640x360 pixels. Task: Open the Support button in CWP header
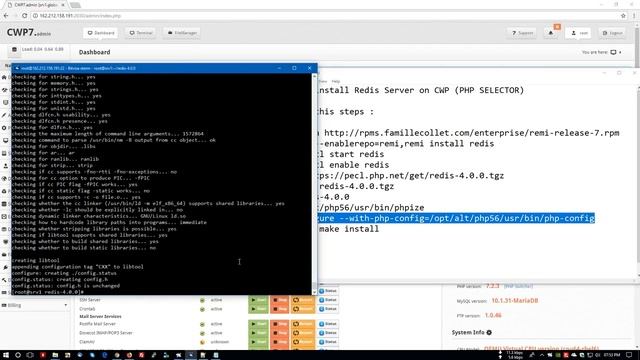pos(522,33)
